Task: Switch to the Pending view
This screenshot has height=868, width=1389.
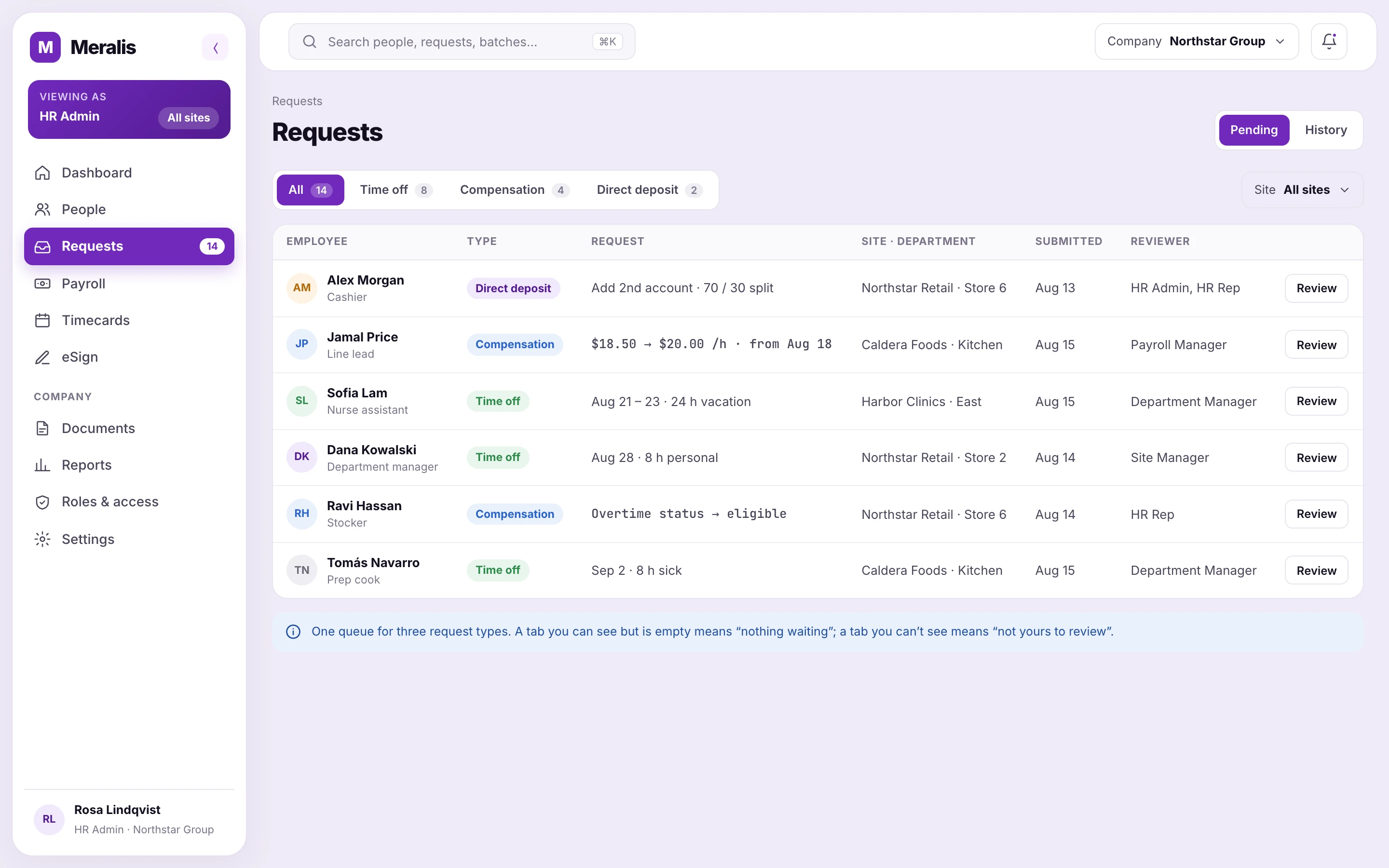Action: pos(1253,130)
